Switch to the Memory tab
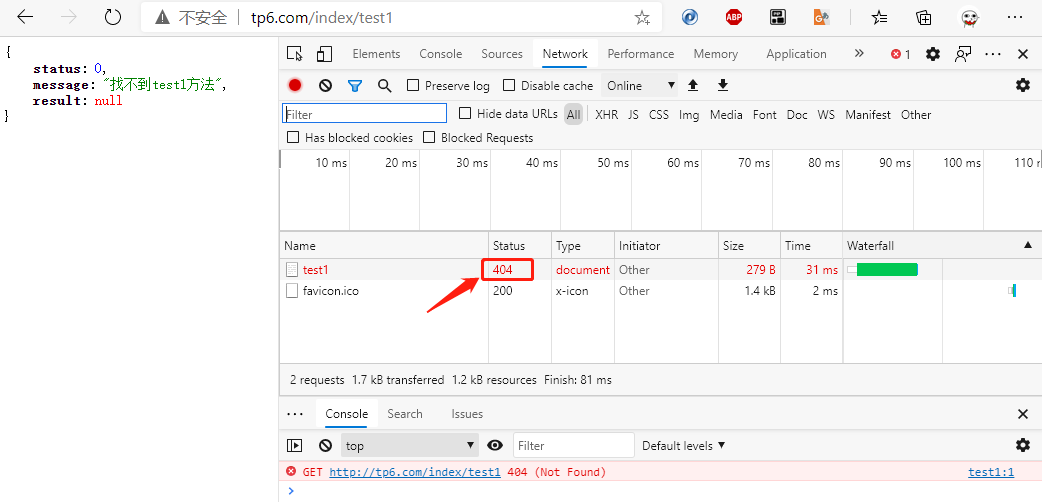The height and width of the screenshot is (502, 1042). [716, 54]
